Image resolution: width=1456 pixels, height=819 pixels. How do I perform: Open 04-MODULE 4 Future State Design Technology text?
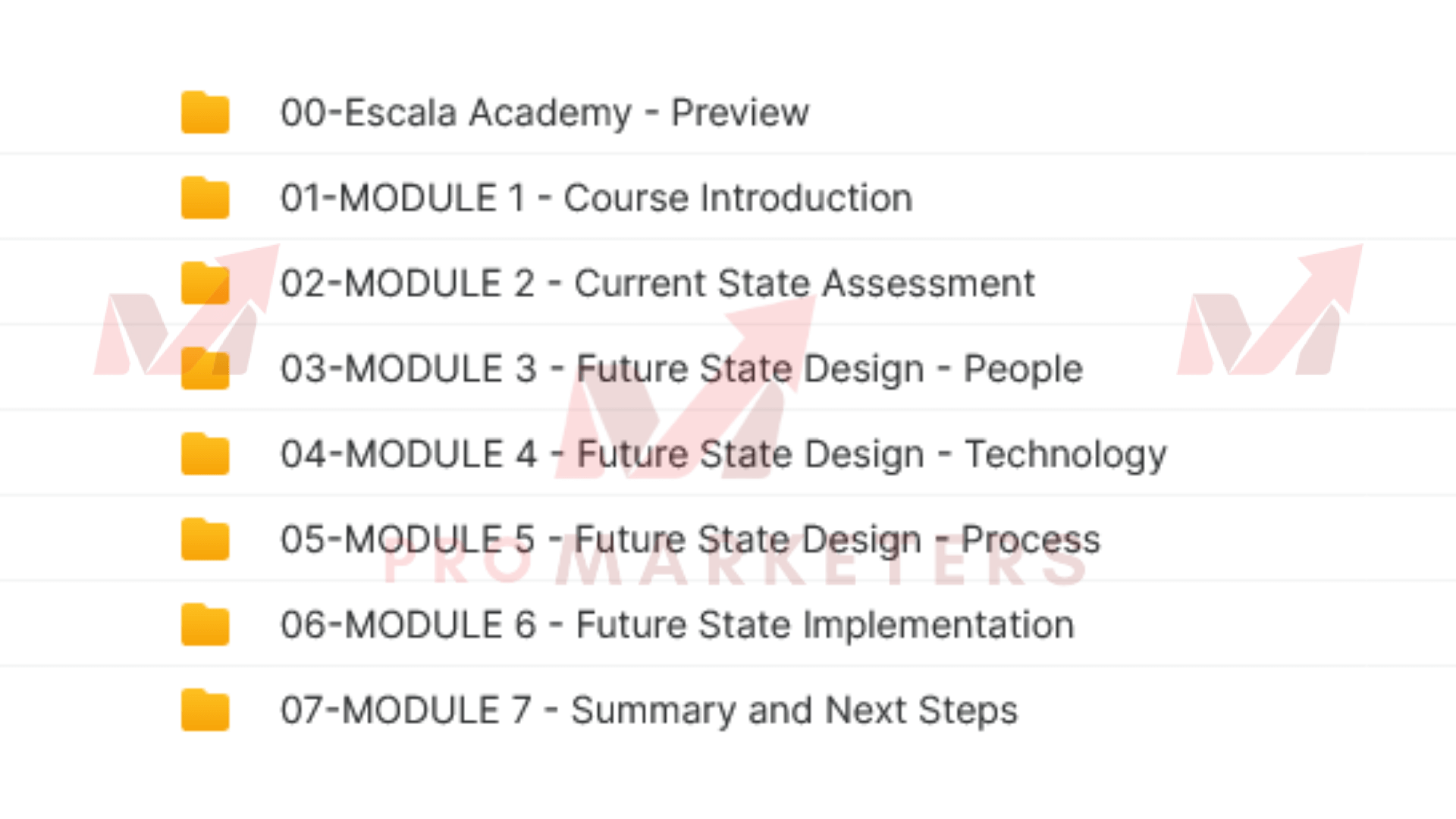click(723, 454)
